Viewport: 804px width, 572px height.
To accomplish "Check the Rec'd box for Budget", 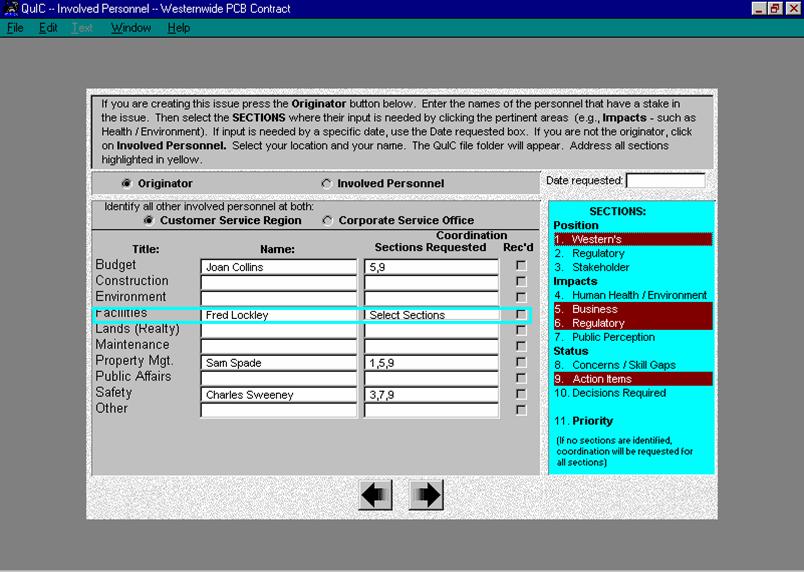I will click(x=519, y=266).
